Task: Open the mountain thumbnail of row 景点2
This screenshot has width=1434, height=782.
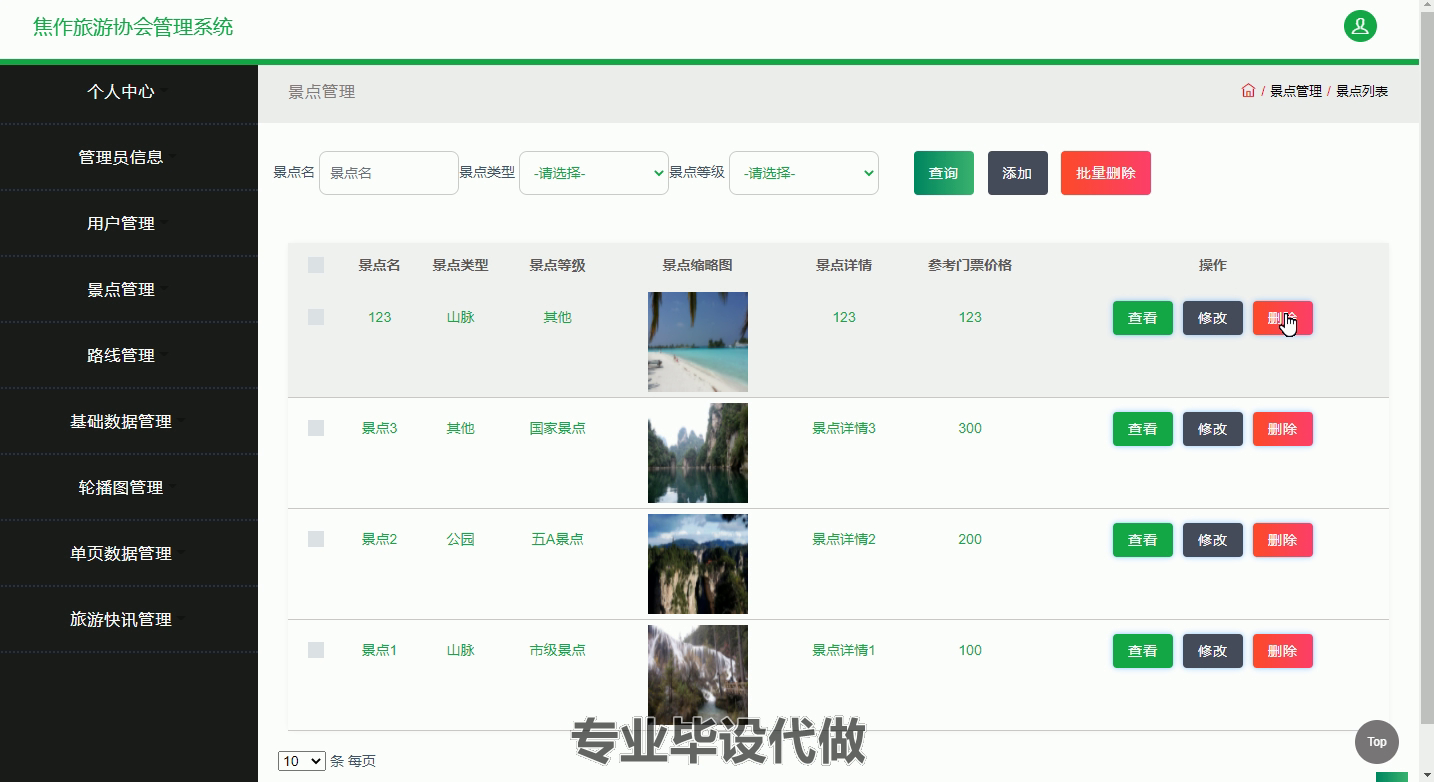Action: [x=698, y=564]
